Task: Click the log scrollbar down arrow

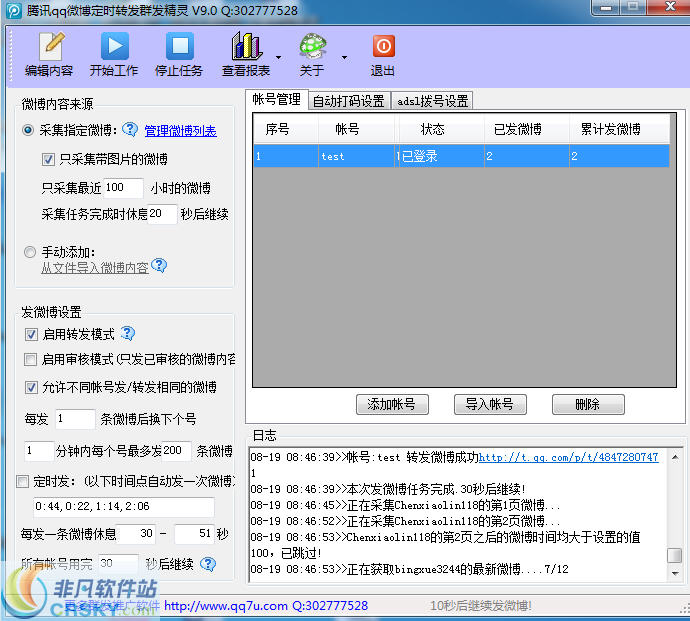Action: tap(675, 573)
